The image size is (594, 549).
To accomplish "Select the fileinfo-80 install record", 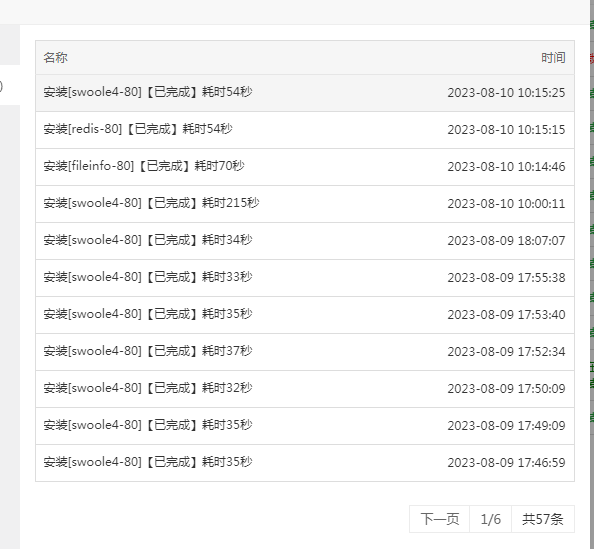I will coord(305,167).
